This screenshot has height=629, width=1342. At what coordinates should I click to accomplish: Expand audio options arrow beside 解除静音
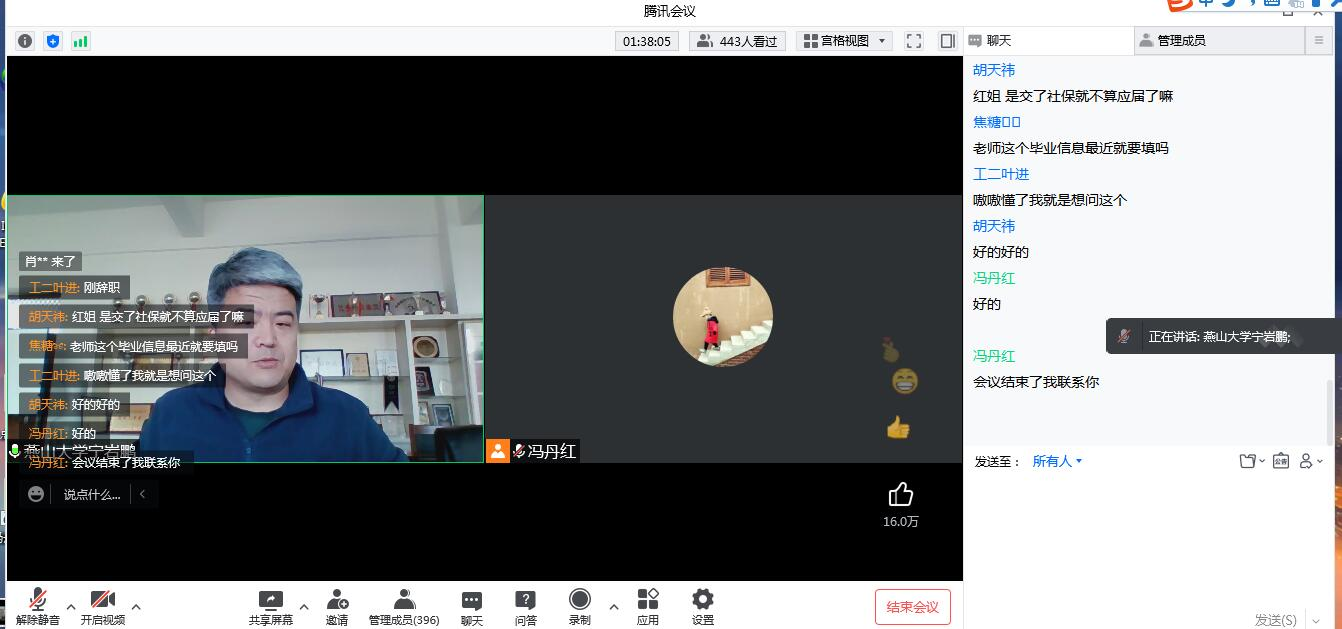tap(71, 606)
